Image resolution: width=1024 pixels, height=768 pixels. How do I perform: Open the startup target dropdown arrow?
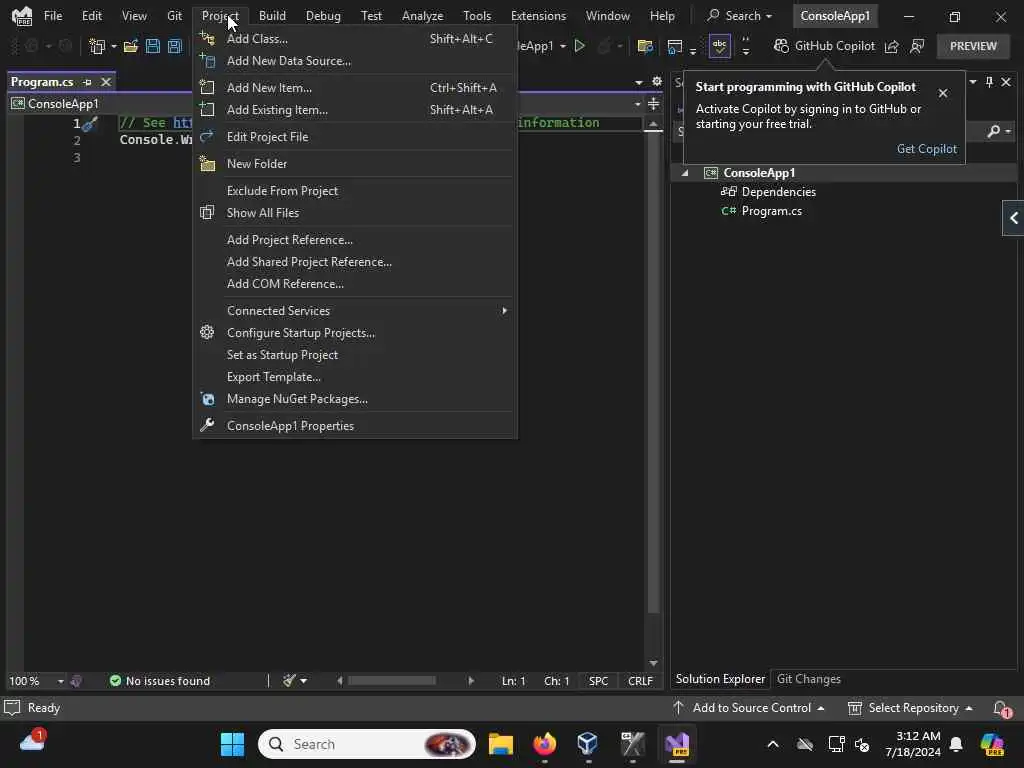click(563, 46)
